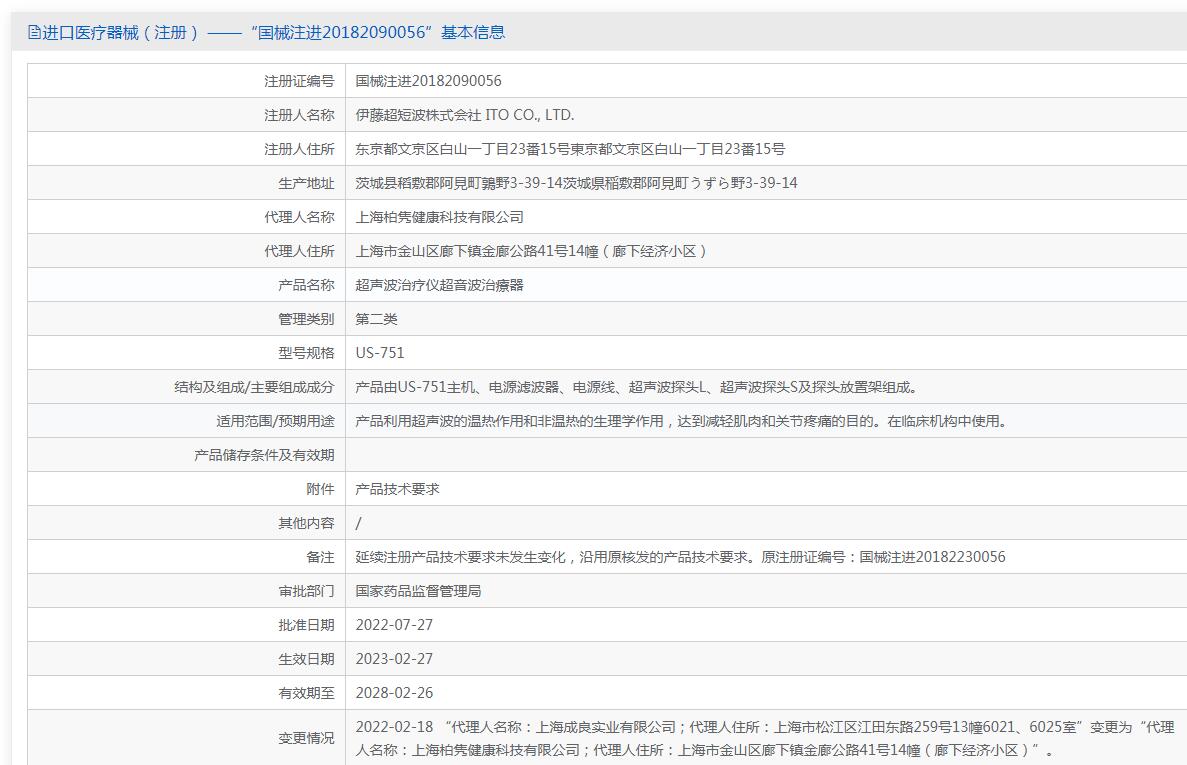Click effective date 2023-02-27
Viewport: 1187px width, 765px height.
point(394,659)
